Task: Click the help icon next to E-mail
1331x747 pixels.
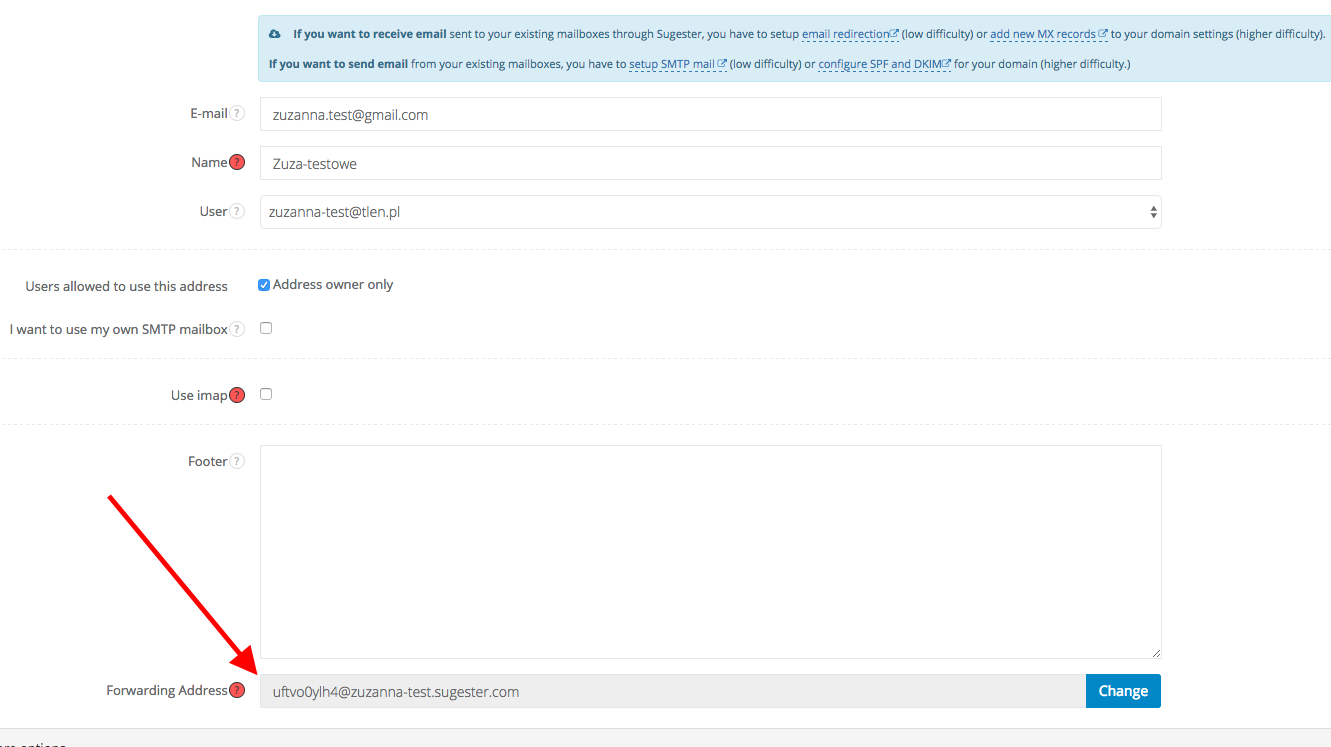Action: pyautogui.click(x=237, y=114)
